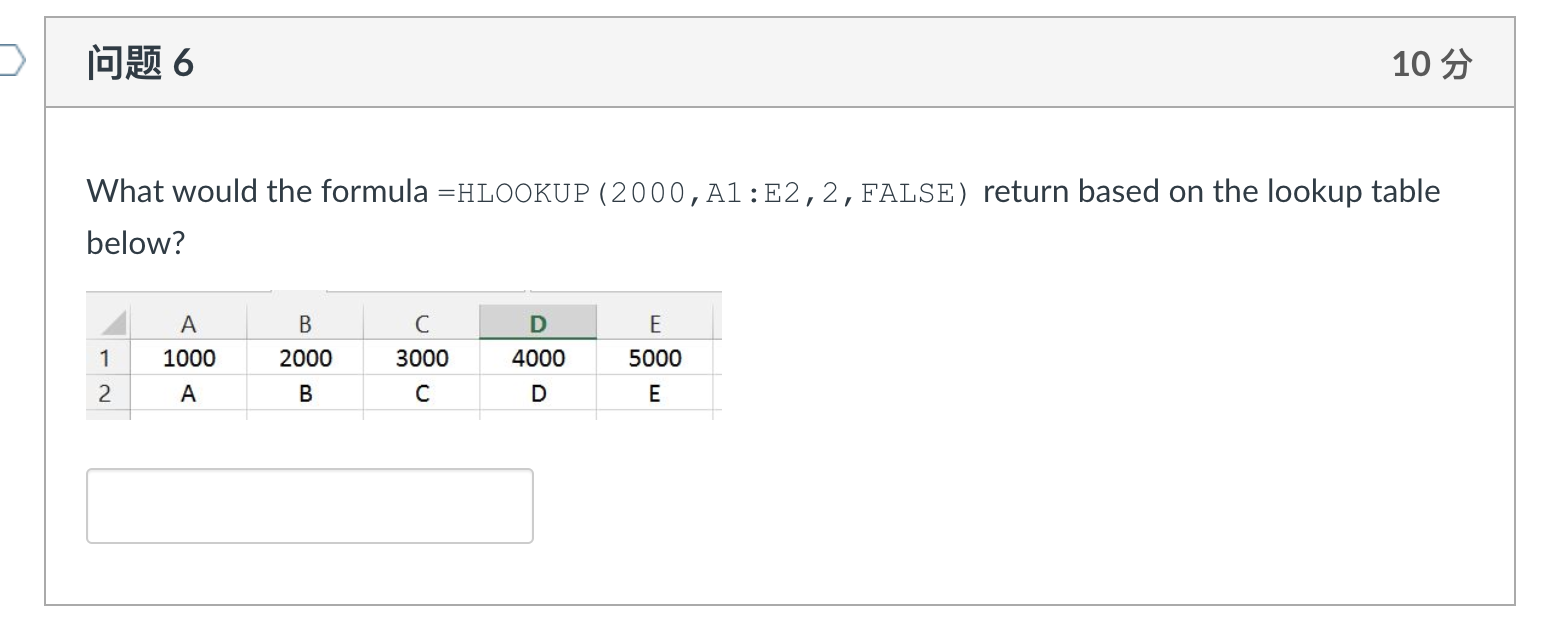This screenshot has height=630, width=1566.
Task: Select column header A in the table
Action: coord(189,322)
